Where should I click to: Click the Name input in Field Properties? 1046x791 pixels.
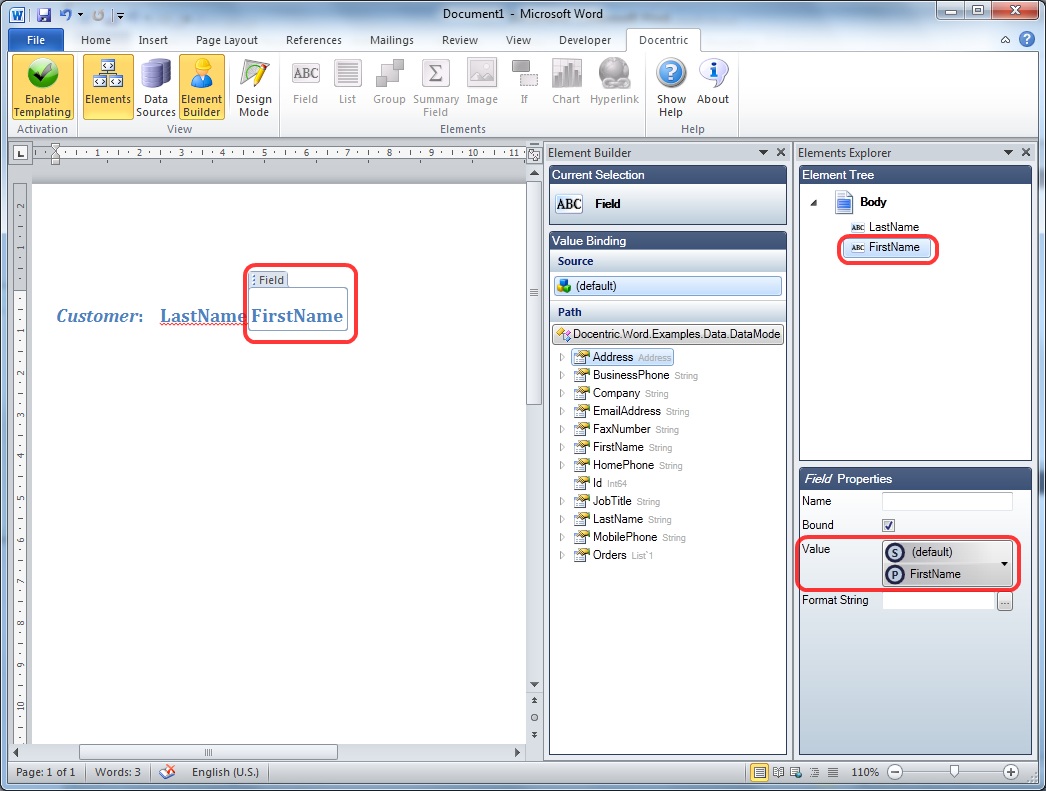[x=947, y=502]
